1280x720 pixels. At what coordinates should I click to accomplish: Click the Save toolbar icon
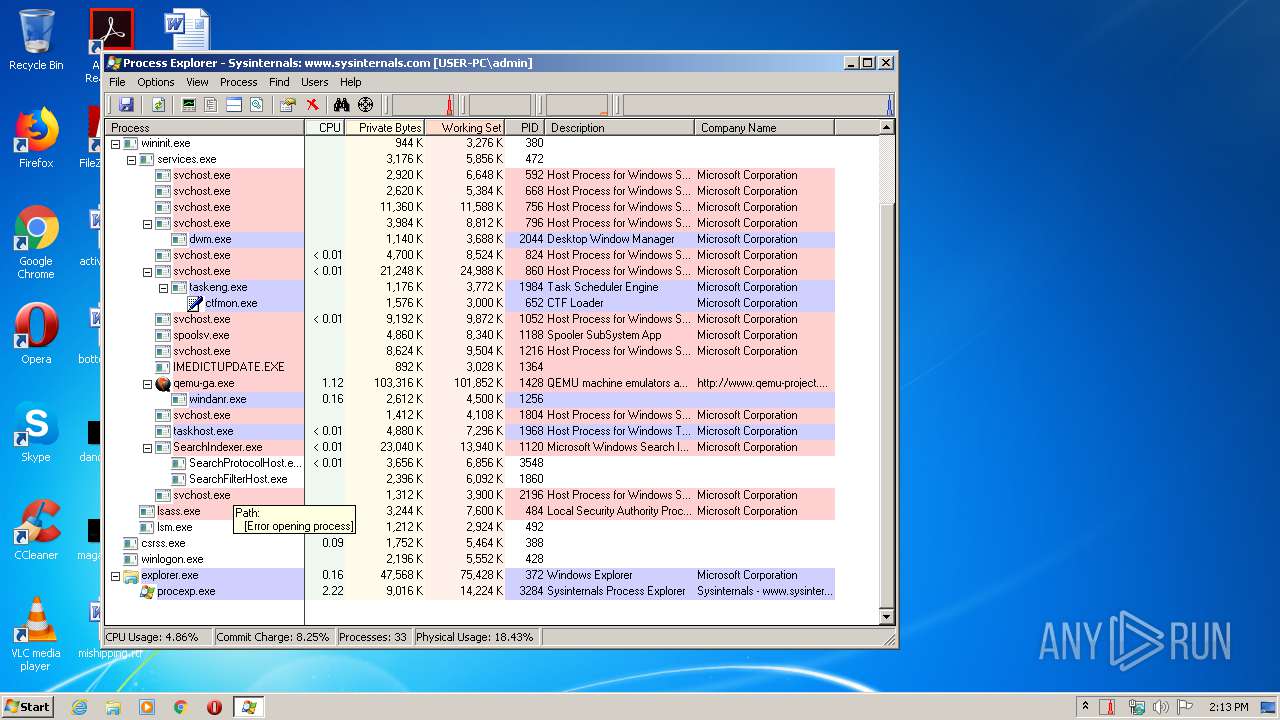click(x=126, y=105)
